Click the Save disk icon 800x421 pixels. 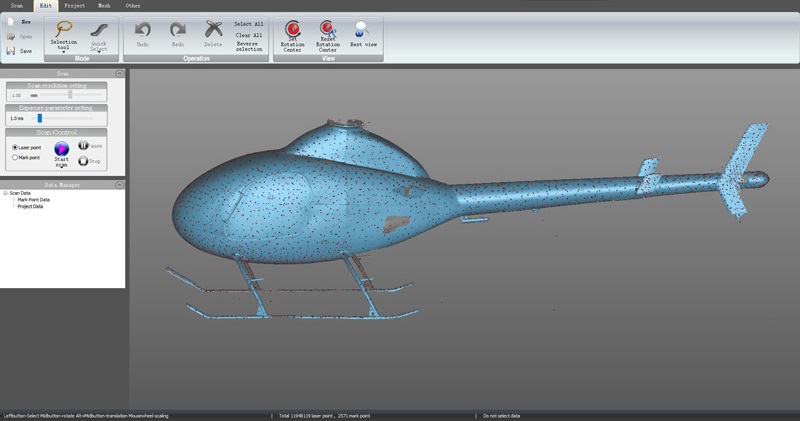tap(10, 50)
